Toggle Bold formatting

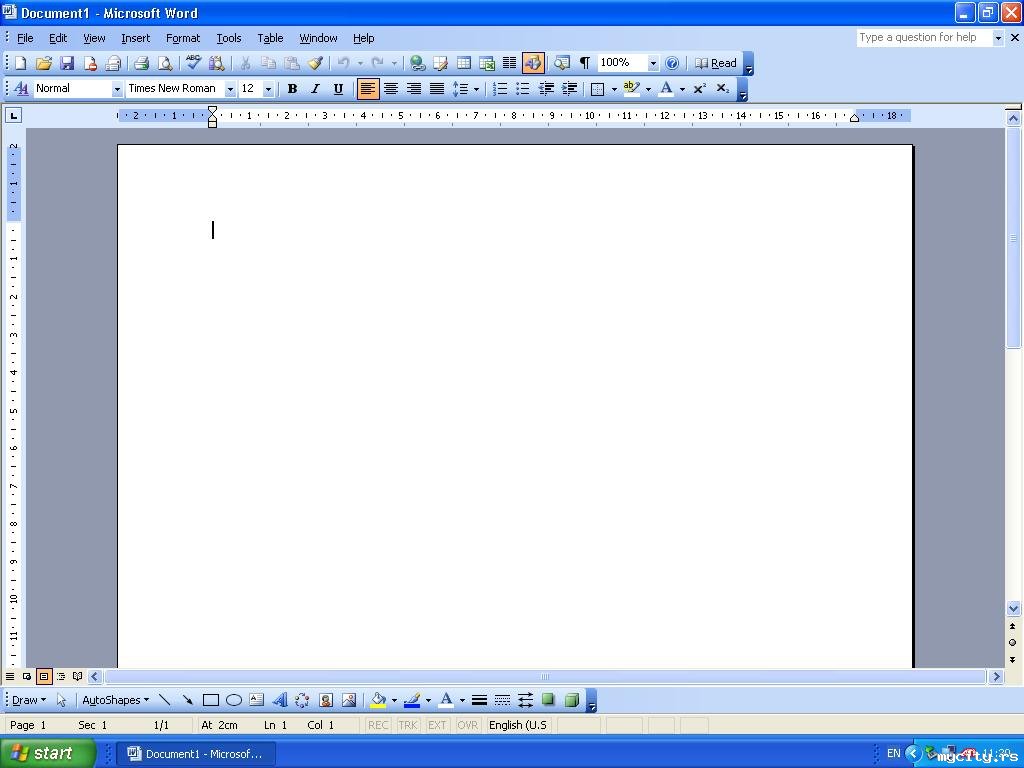tap(293, 89)
